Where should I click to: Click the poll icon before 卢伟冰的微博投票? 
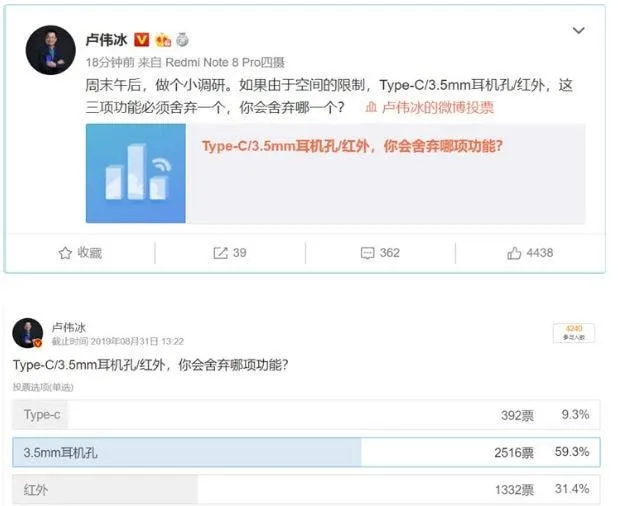(x=370, y=108)
